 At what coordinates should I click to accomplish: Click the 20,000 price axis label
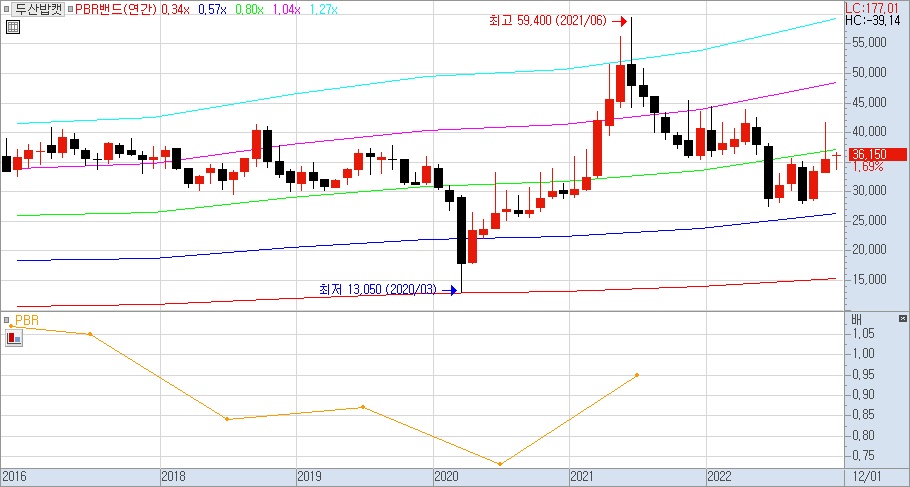[x=869, y=250]
